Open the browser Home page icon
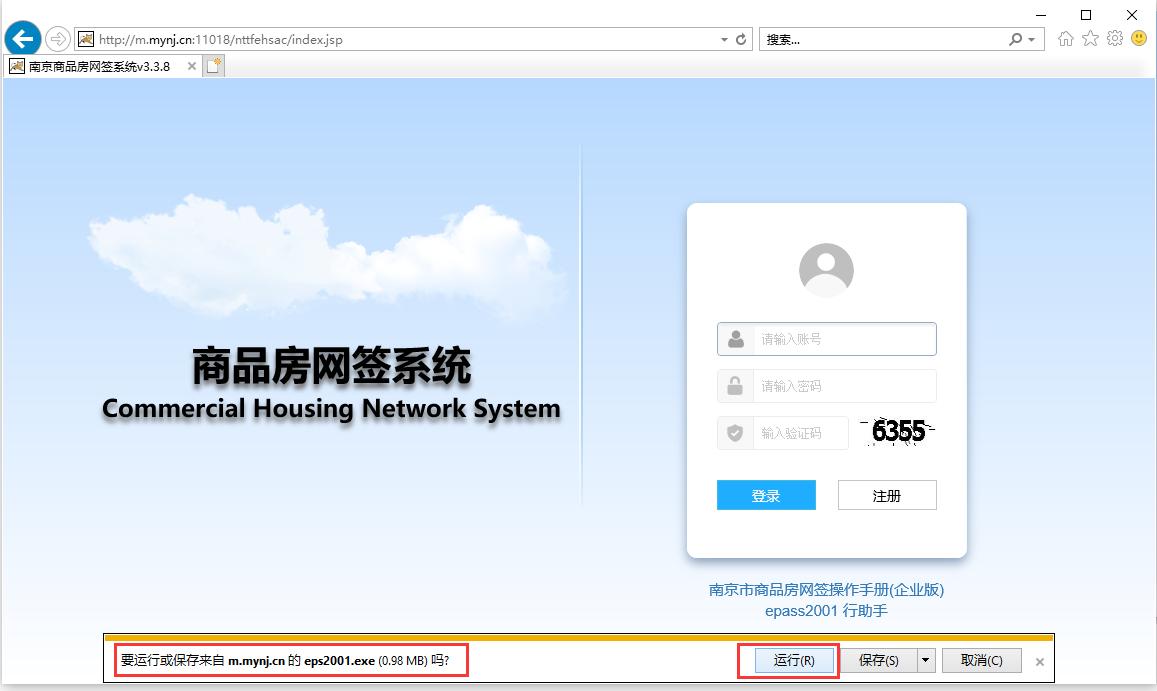The height and width of the screenshot is (691, 1157). pyautogui.click(x=1064, y=38)
